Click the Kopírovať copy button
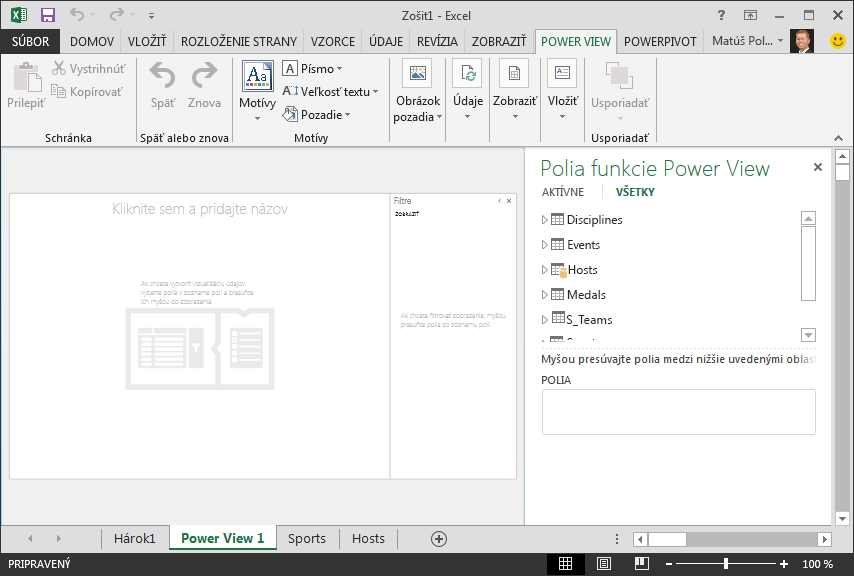Image resolution: width=854 pixels, height=576 pixels. (87, 91)
